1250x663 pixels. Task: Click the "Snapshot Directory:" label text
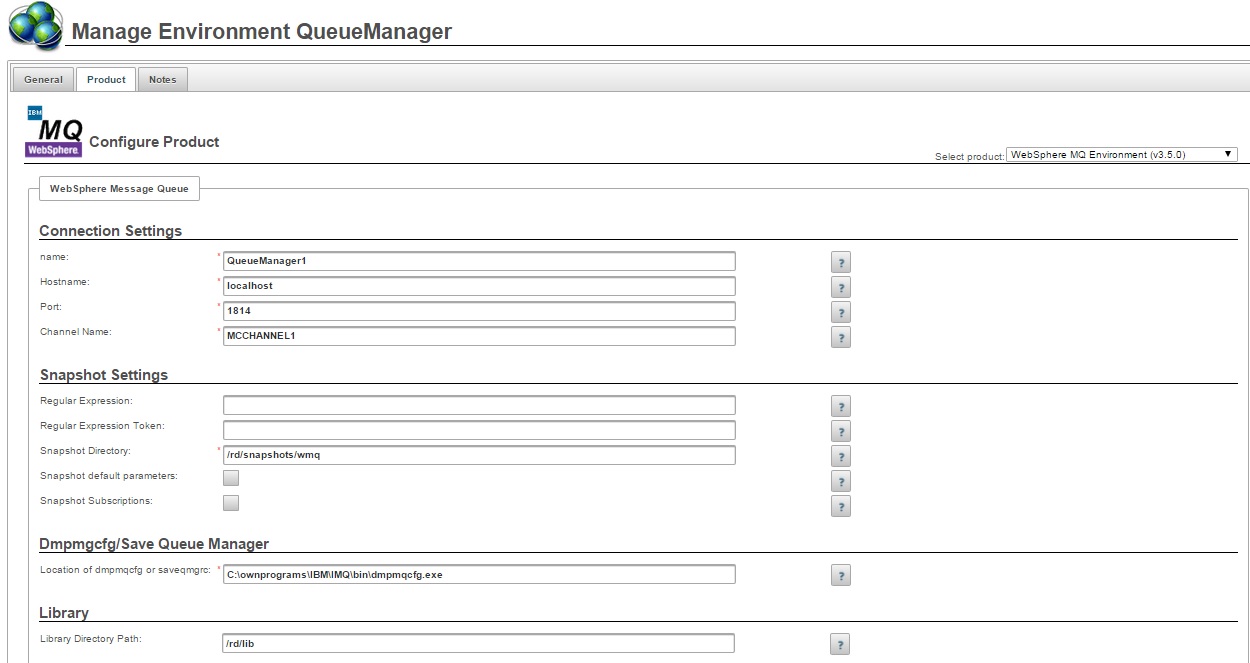click(85, 451)
